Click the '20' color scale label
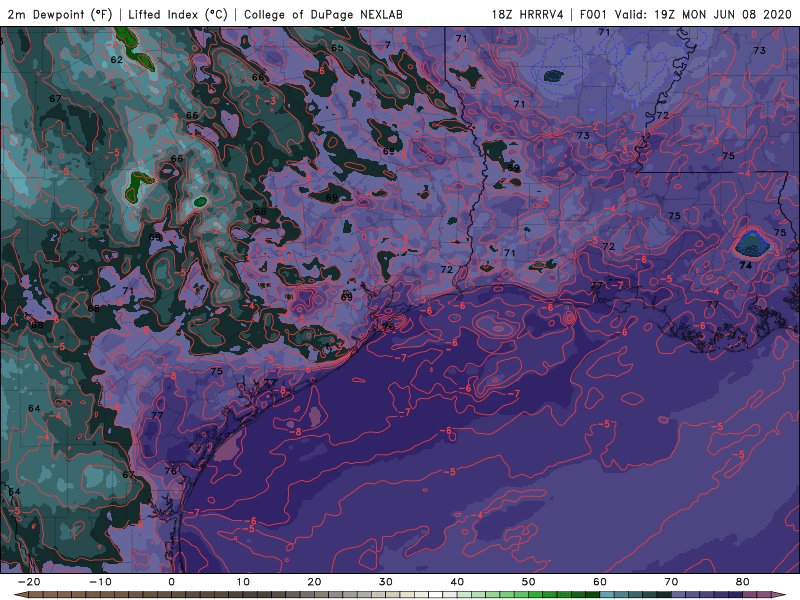The width and height of the screenshot is (800, 600). 314,582
